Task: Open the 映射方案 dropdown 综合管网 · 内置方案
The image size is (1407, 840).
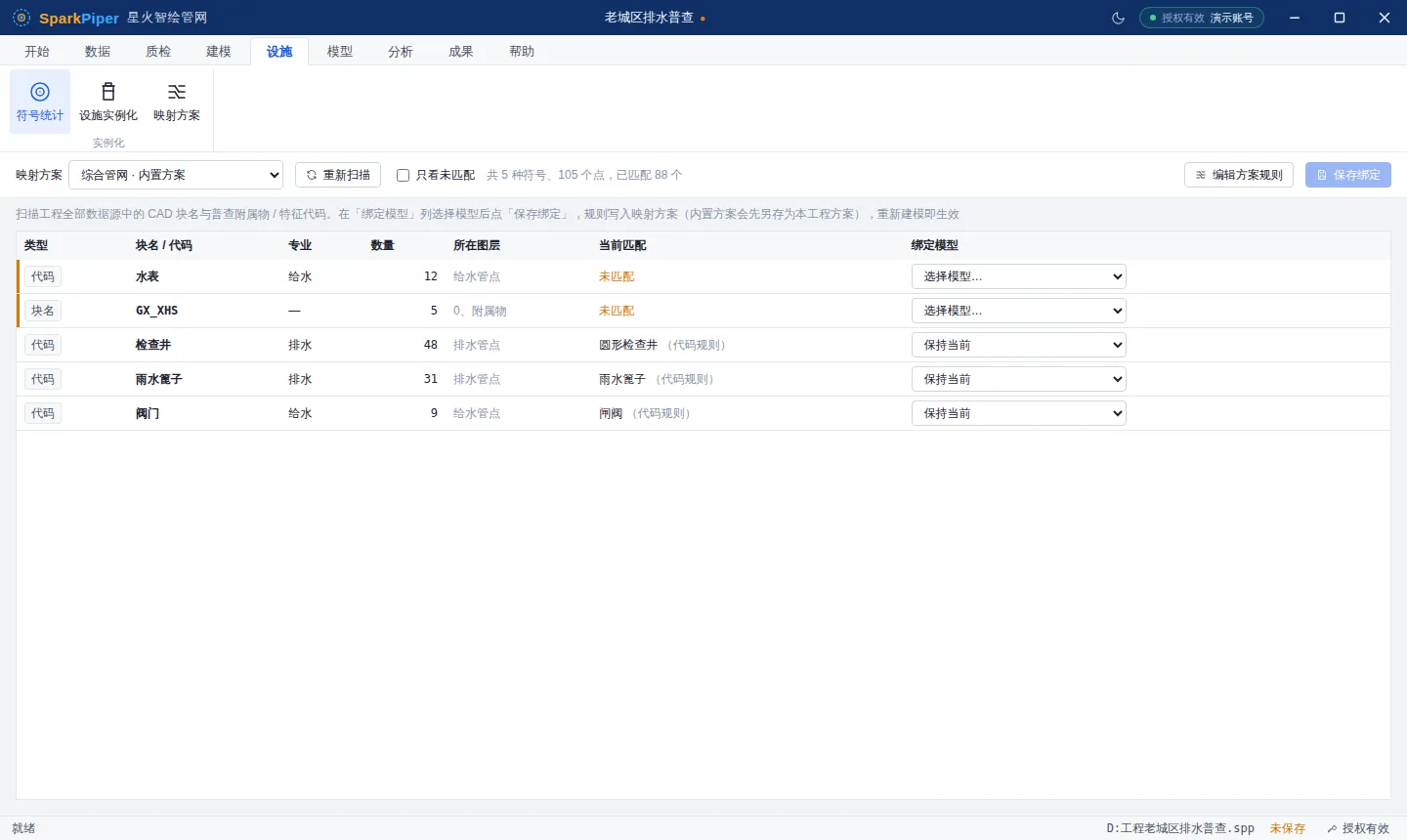Action: pos(176,175)
